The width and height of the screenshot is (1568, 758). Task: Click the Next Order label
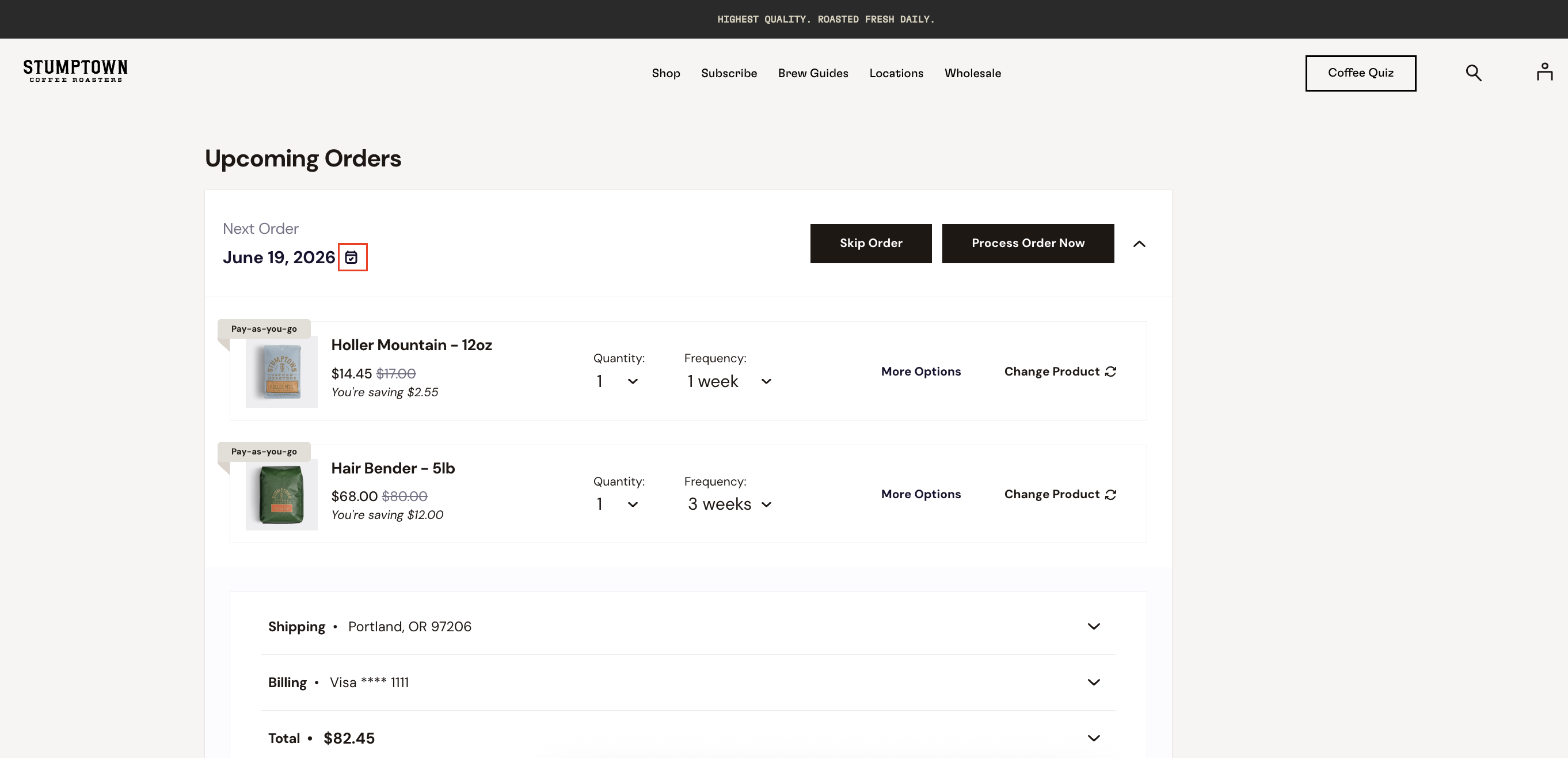[261, 229]
